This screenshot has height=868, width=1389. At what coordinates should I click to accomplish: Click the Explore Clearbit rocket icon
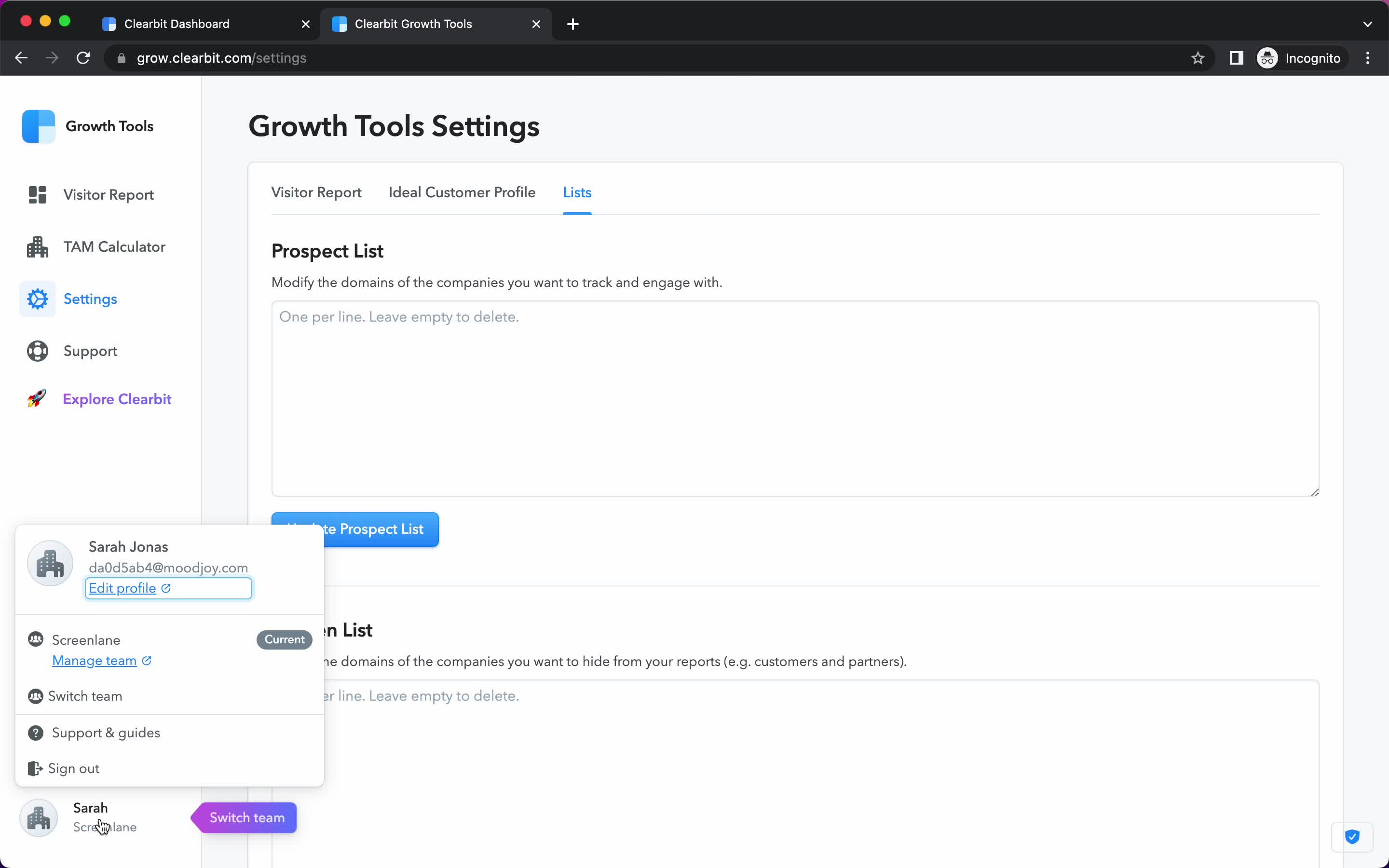[37, 399]
